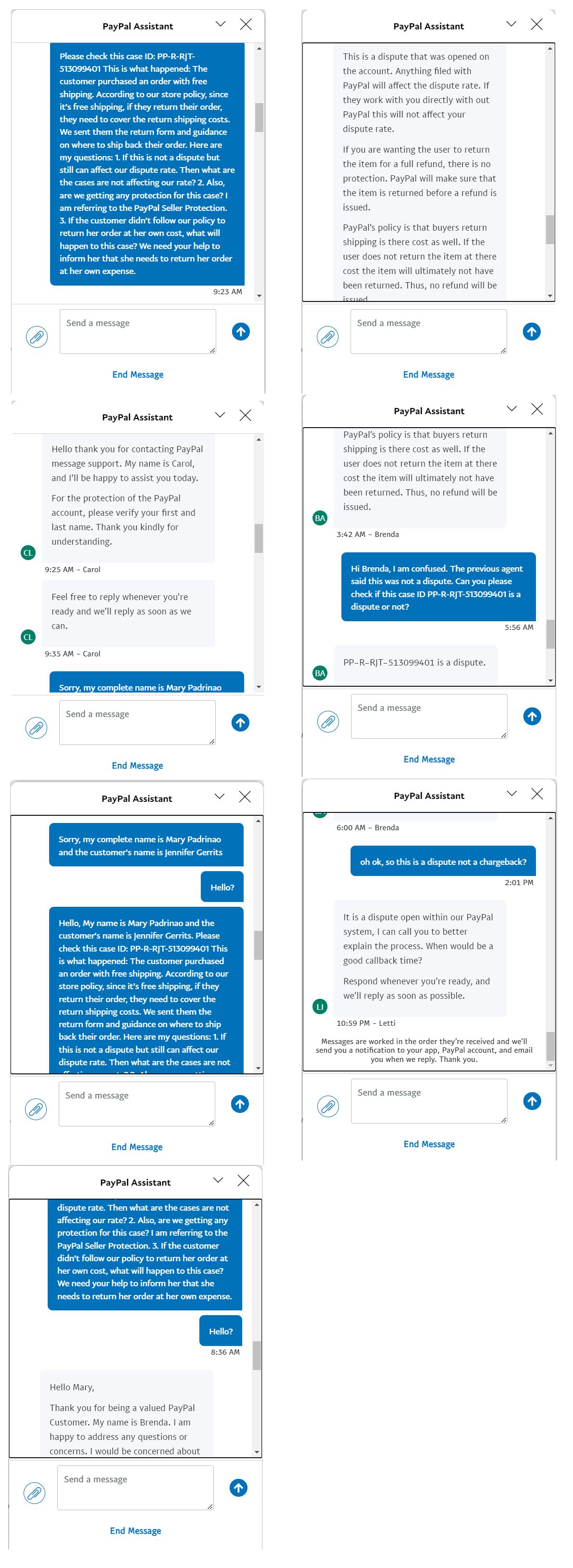Click BA avatar next to 3:42 AM timestamp

tap(320, 518)
